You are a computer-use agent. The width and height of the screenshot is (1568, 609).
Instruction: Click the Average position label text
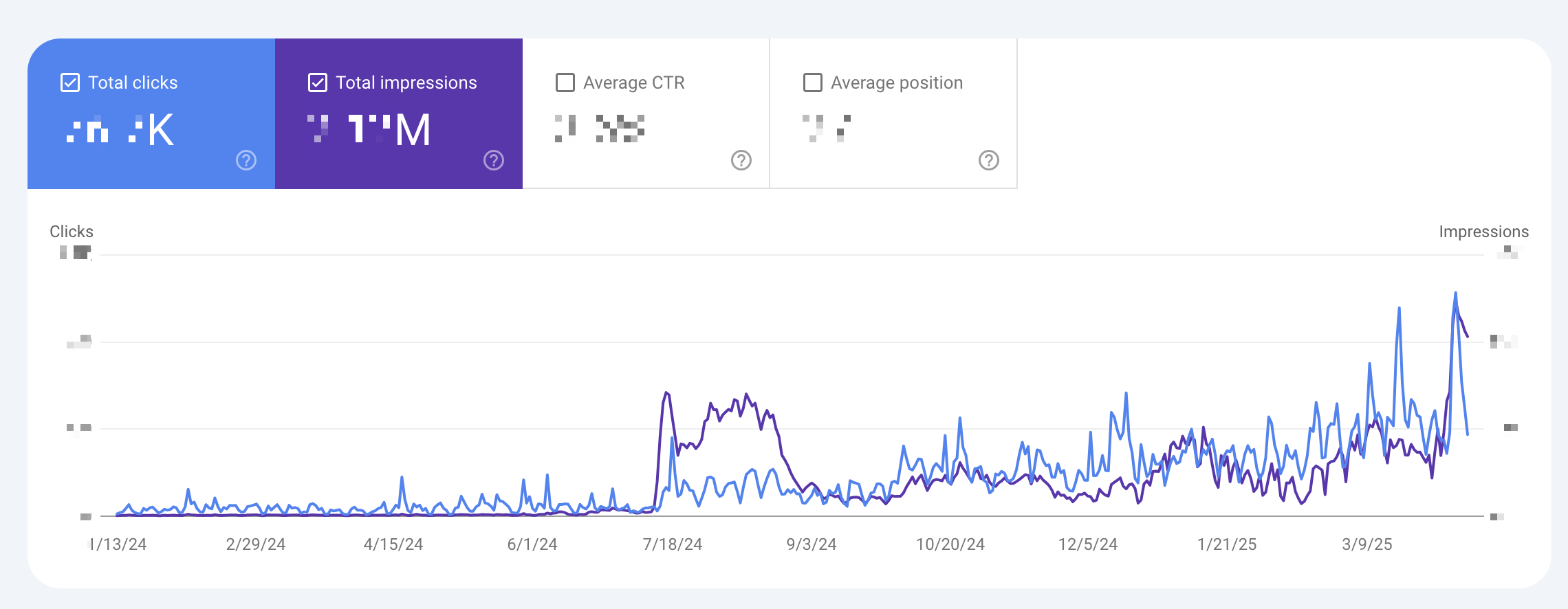point(896,82)
